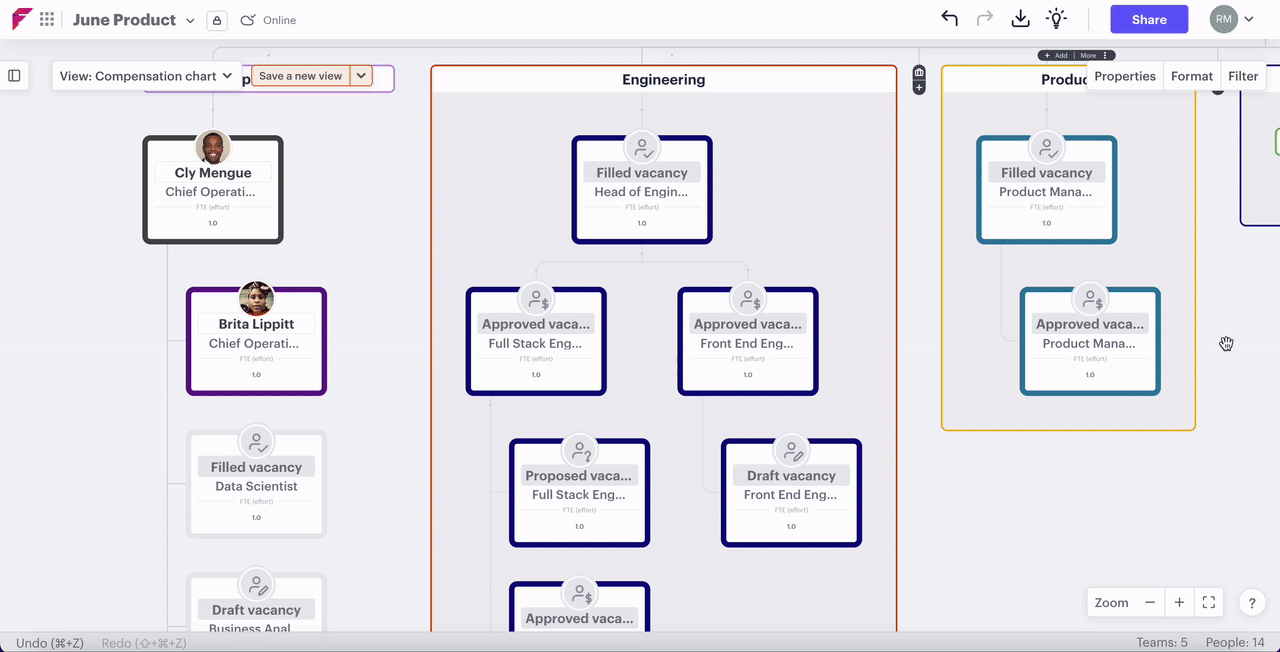Click the building icon on the Engineering team pill
This screenshot has height=652, width=1280.
pos(918,72)
